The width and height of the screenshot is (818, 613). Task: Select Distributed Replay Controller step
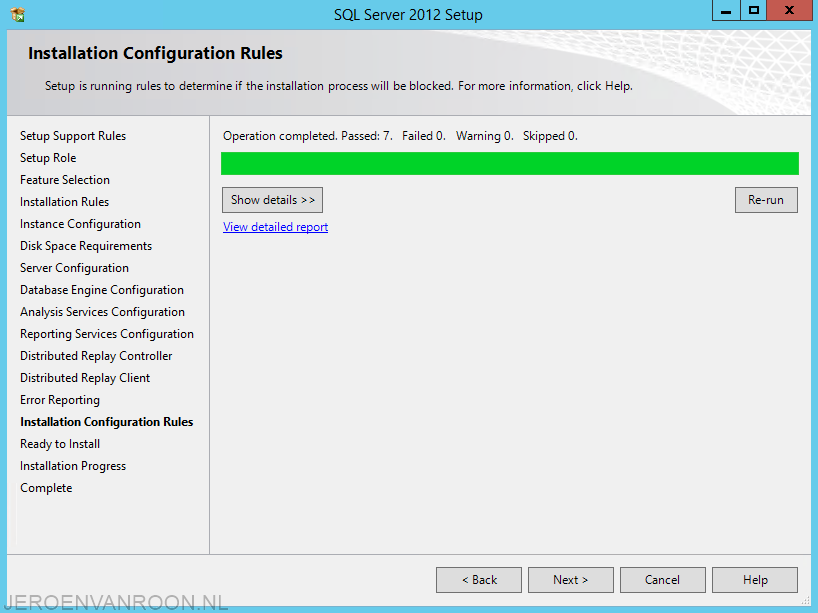pyautogui.click(x=96, y=356)
